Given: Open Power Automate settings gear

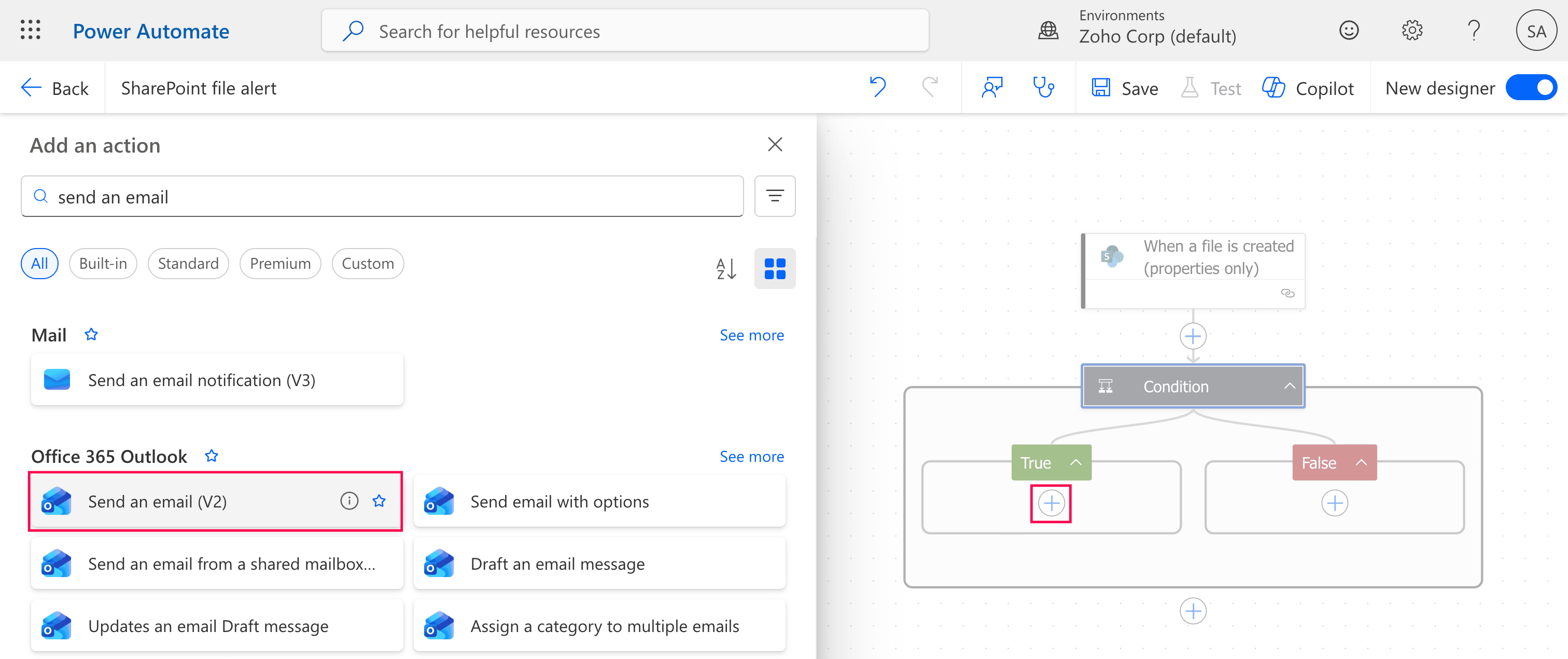Looking at the screenshot, I should point(1412,30).
